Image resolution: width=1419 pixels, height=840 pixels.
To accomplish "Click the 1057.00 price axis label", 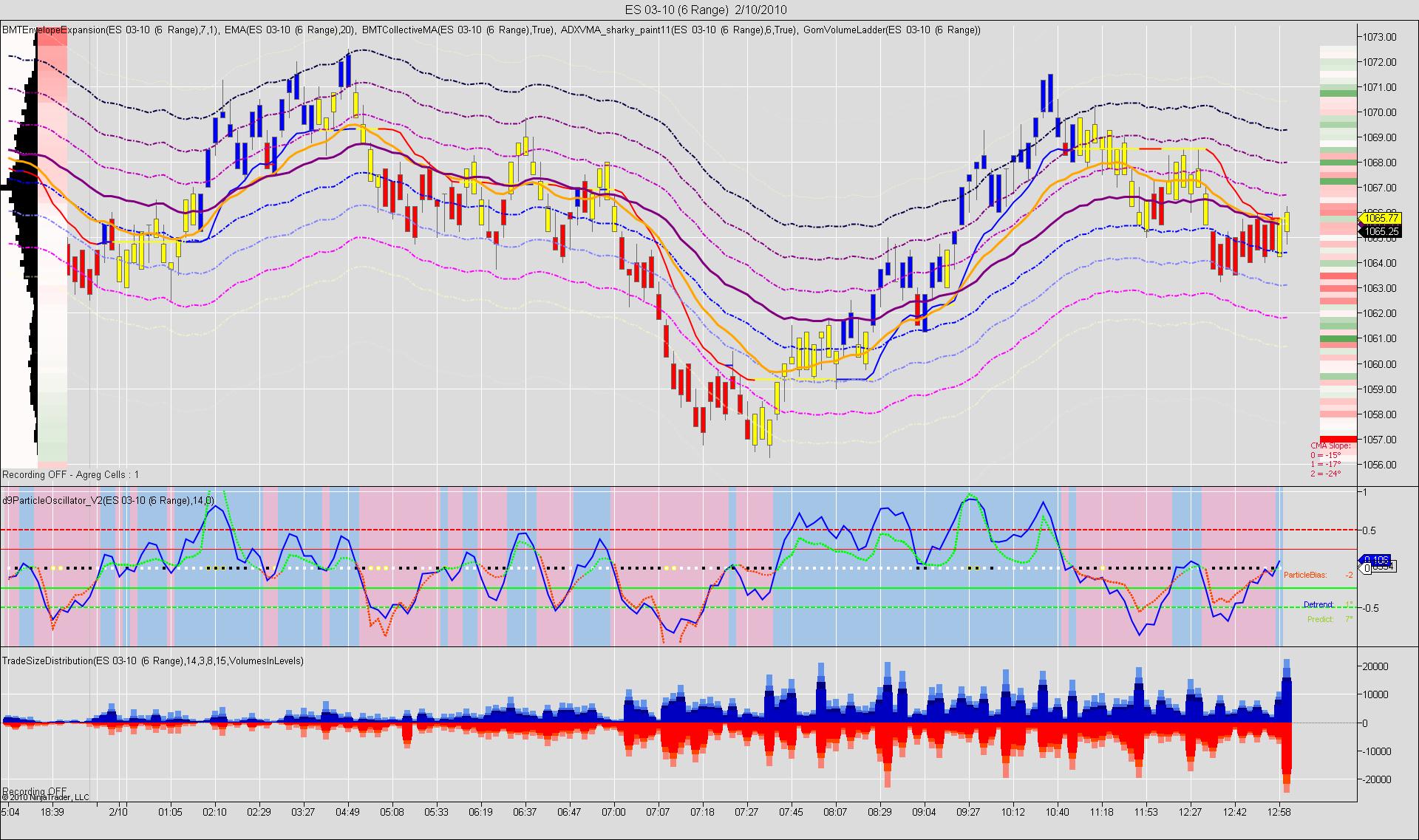I will pyautogui.click(x=1379, y=440).
